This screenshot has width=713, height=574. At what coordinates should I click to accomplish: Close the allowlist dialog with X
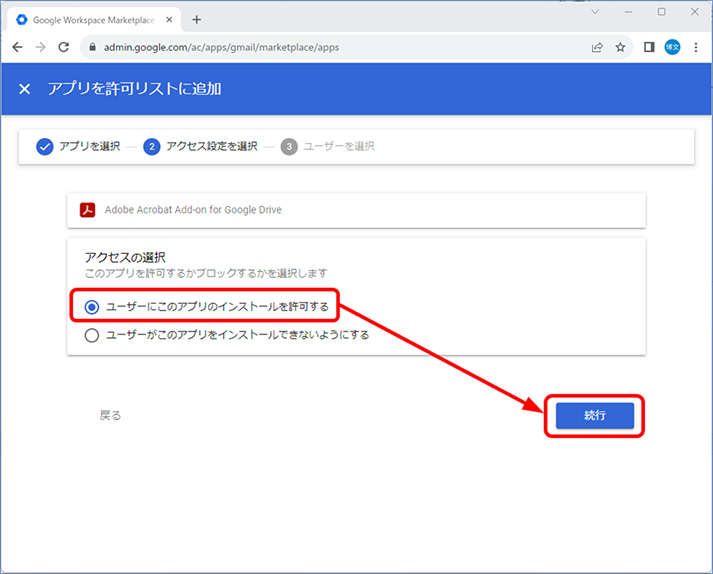tap(25, 89)
